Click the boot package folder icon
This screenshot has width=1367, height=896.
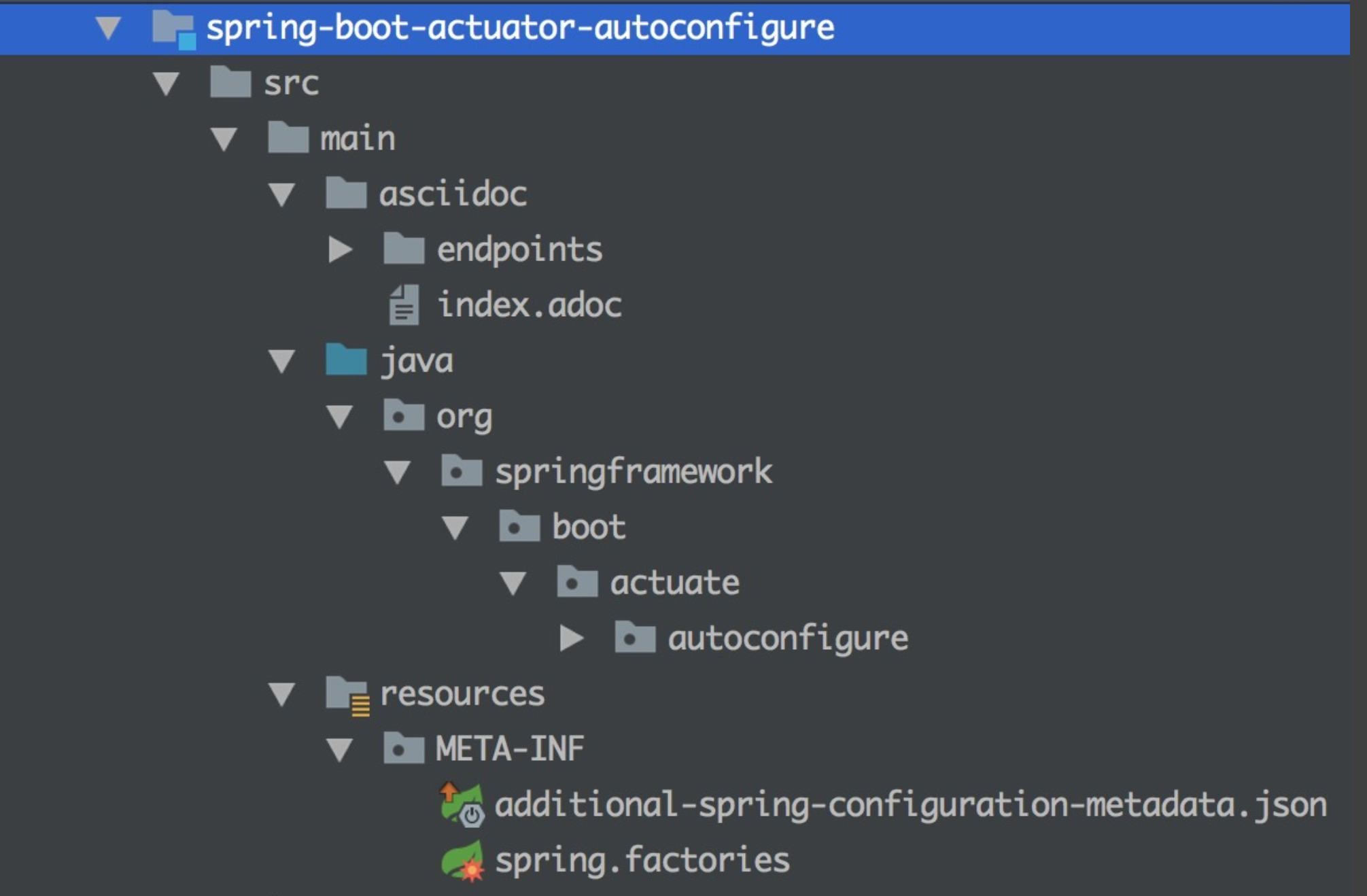click(x=520, y=526)
